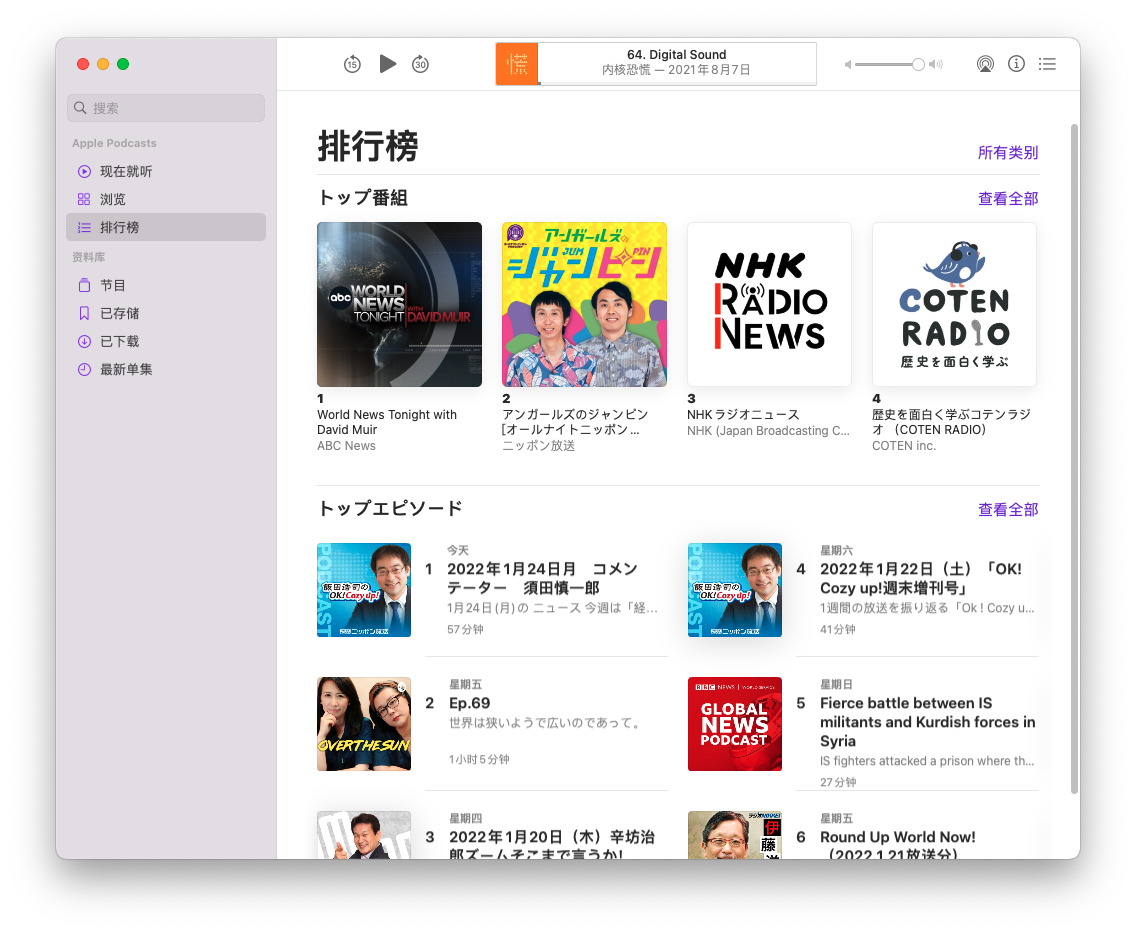Open Global News Podcast artwork
The width and height of the screenshot is (1136, 933).
click(x=735, y=724)
